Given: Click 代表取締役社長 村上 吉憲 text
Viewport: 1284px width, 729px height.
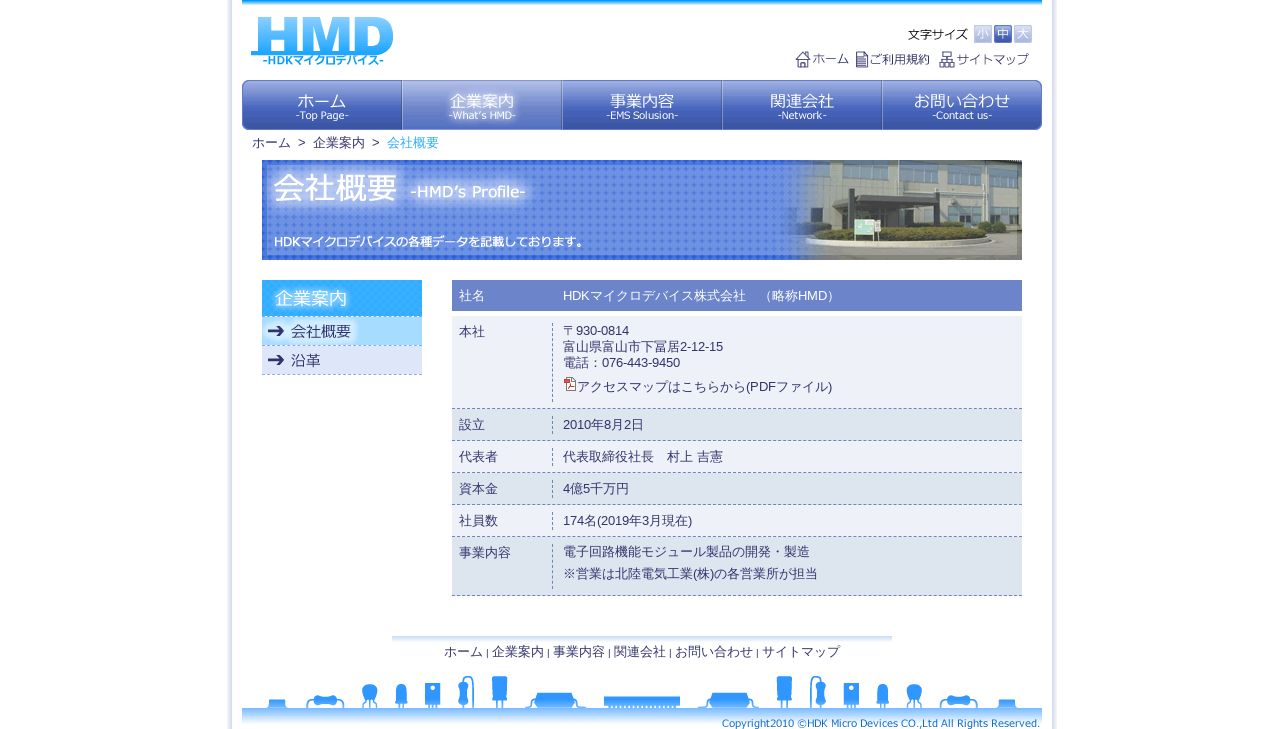Looking at the screenshot, I should click(x=643, y=457).
